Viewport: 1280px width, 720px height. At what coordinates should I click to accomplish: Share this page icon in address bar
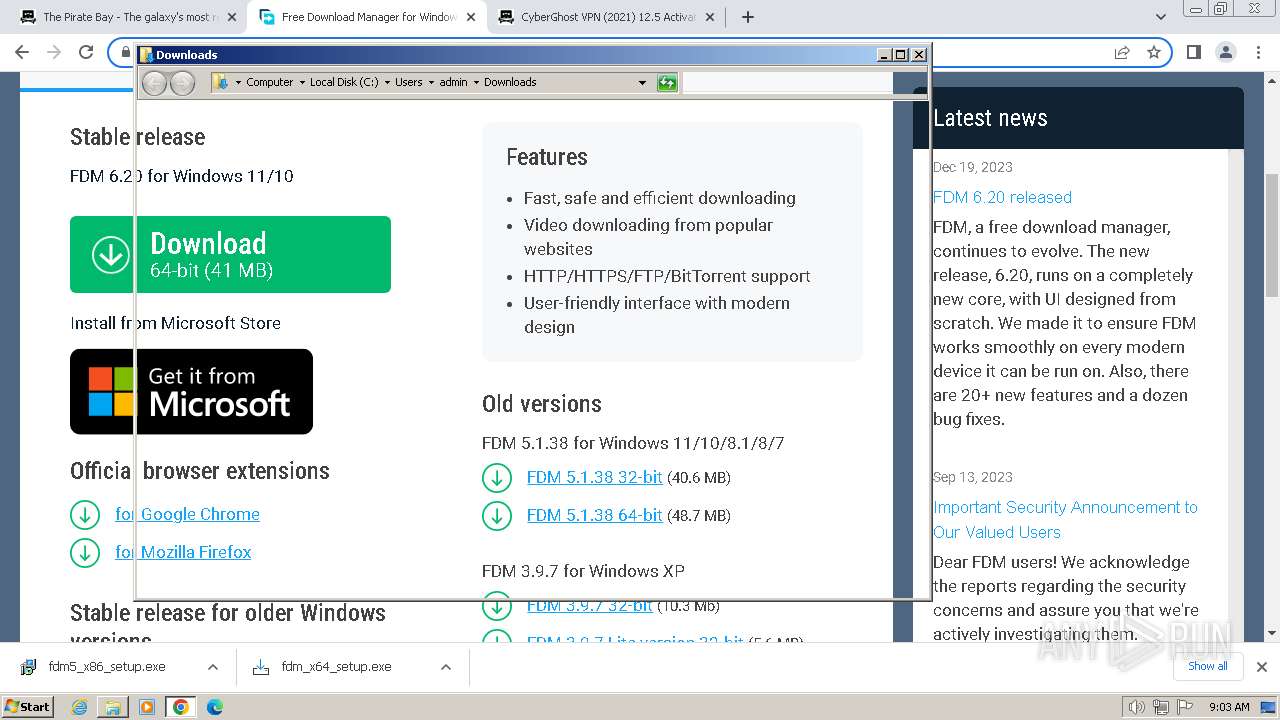1122,52
